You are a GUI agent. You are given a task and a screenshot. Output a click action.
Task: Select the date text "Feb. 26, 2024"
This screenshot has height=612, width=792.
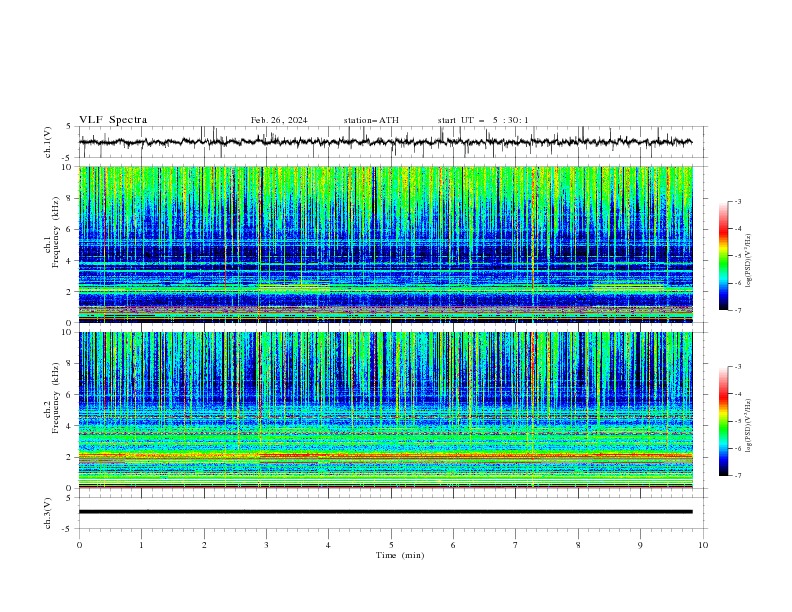pyautogui.click(x=279, y=120)
